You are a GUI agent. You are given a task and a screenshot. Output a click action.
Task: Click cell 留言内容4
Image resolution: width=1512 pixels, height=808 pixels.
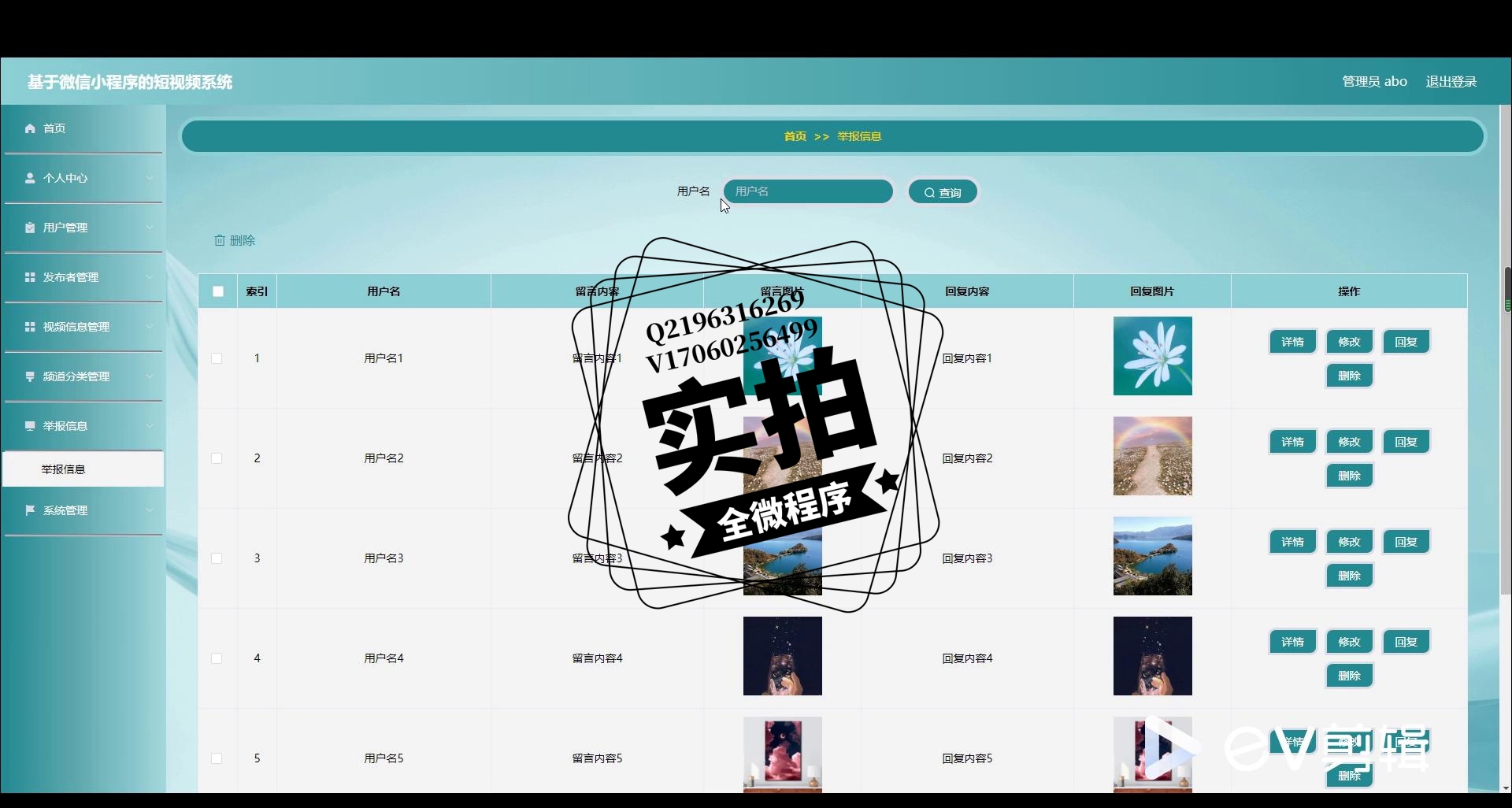point(597,658)
